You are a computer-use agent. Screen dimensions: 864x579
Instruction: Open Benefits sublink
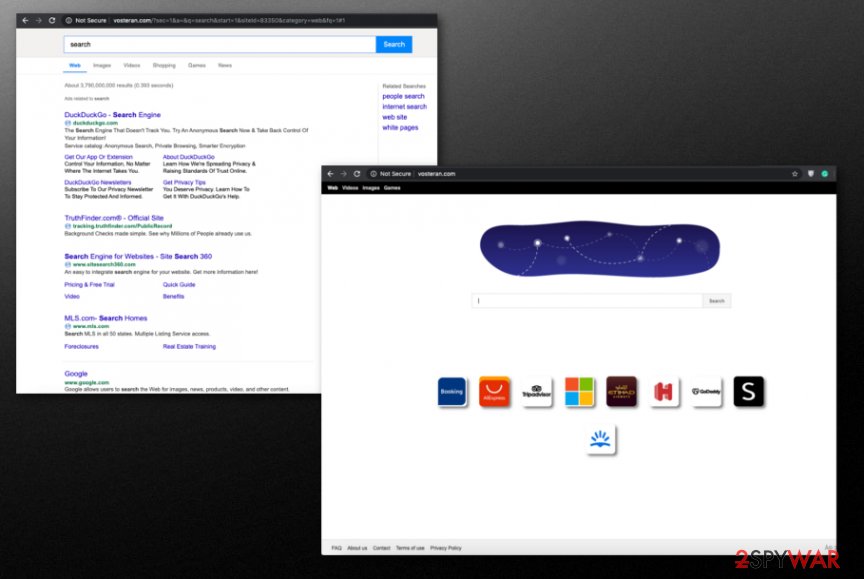pyautogui.click(x=174, y=296)
